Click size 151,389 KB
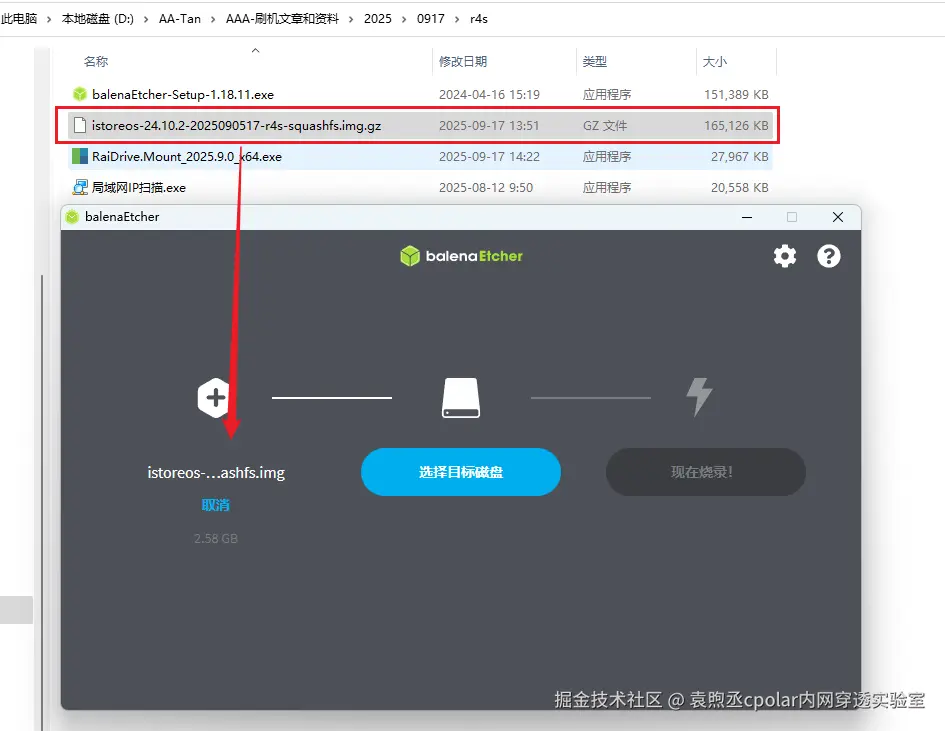Viewport: 945px width, 731px height. click(x=736, y=95)
